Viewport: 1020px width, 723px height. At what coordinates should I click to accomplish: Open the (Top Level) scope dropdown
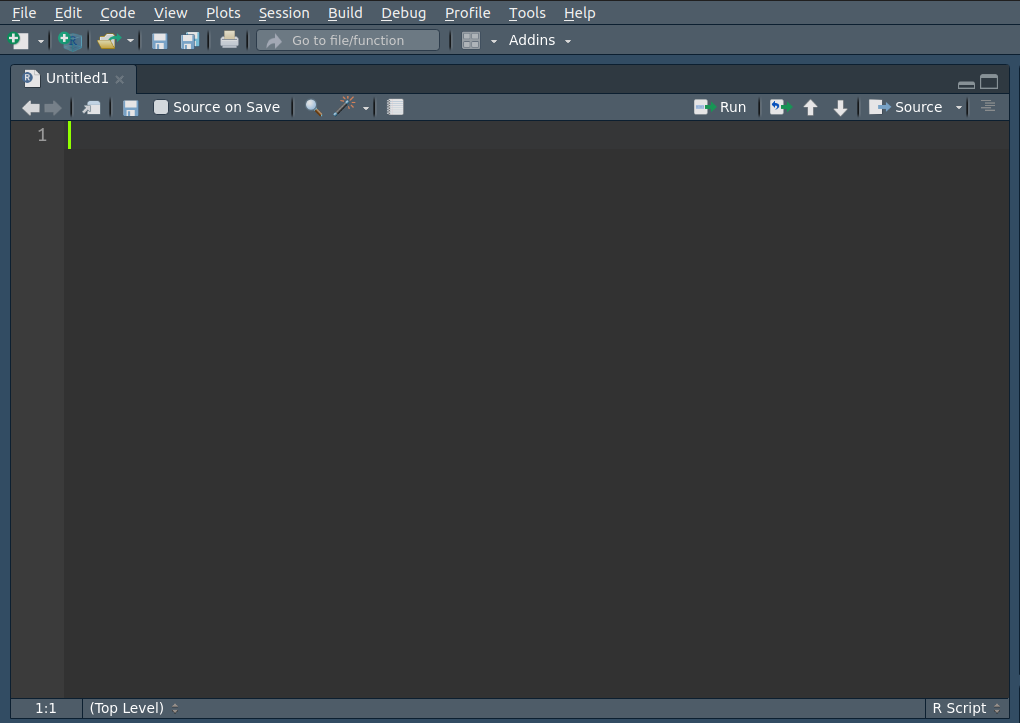(x=133, y=708)
